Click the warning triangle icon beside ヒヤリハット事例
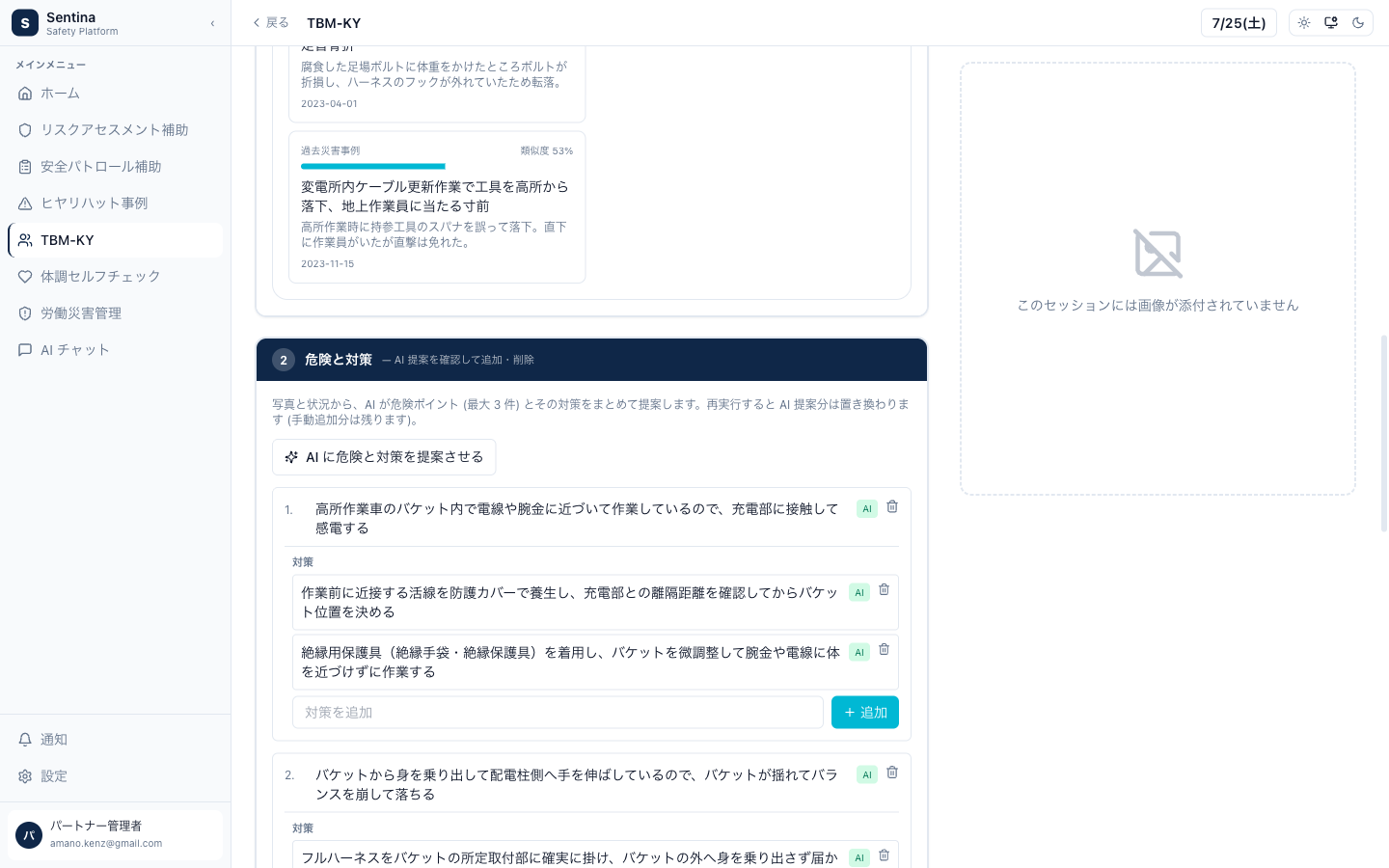1389x868 pixels. (x=25, y=203)
